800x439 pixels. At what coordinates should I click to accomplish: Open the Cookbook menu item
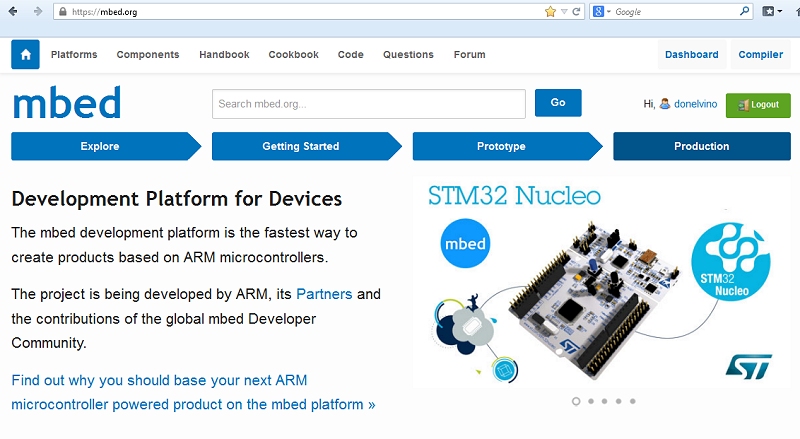coord(293,55)
